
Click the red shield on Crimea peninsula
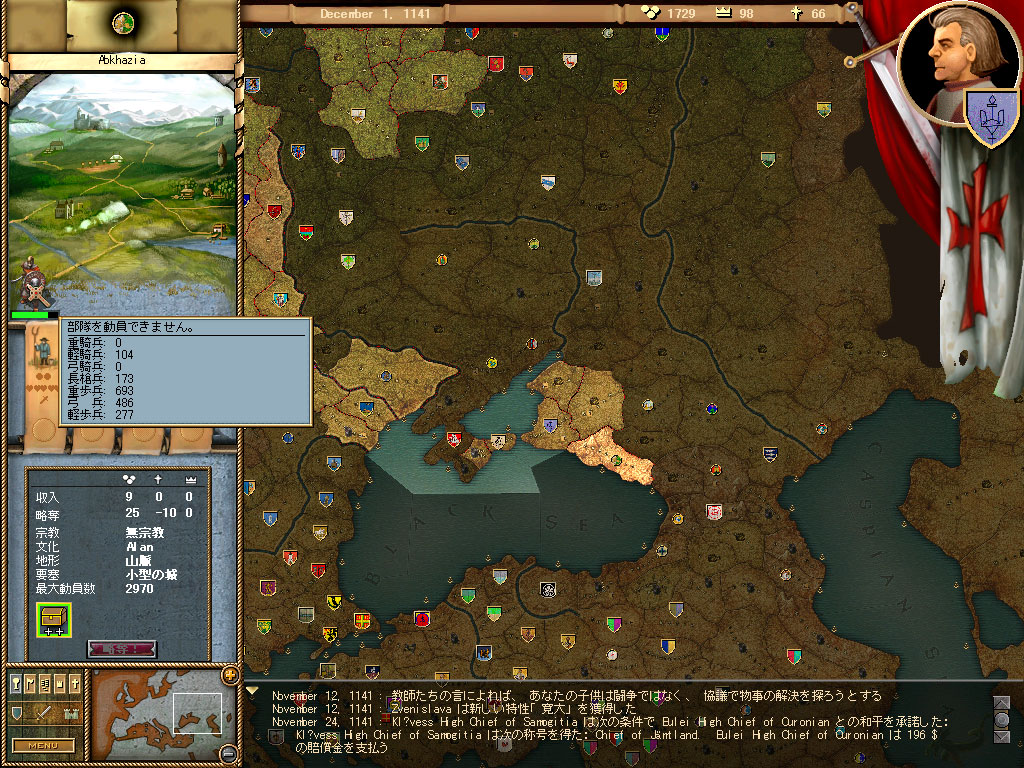click(x=454, y=439)
